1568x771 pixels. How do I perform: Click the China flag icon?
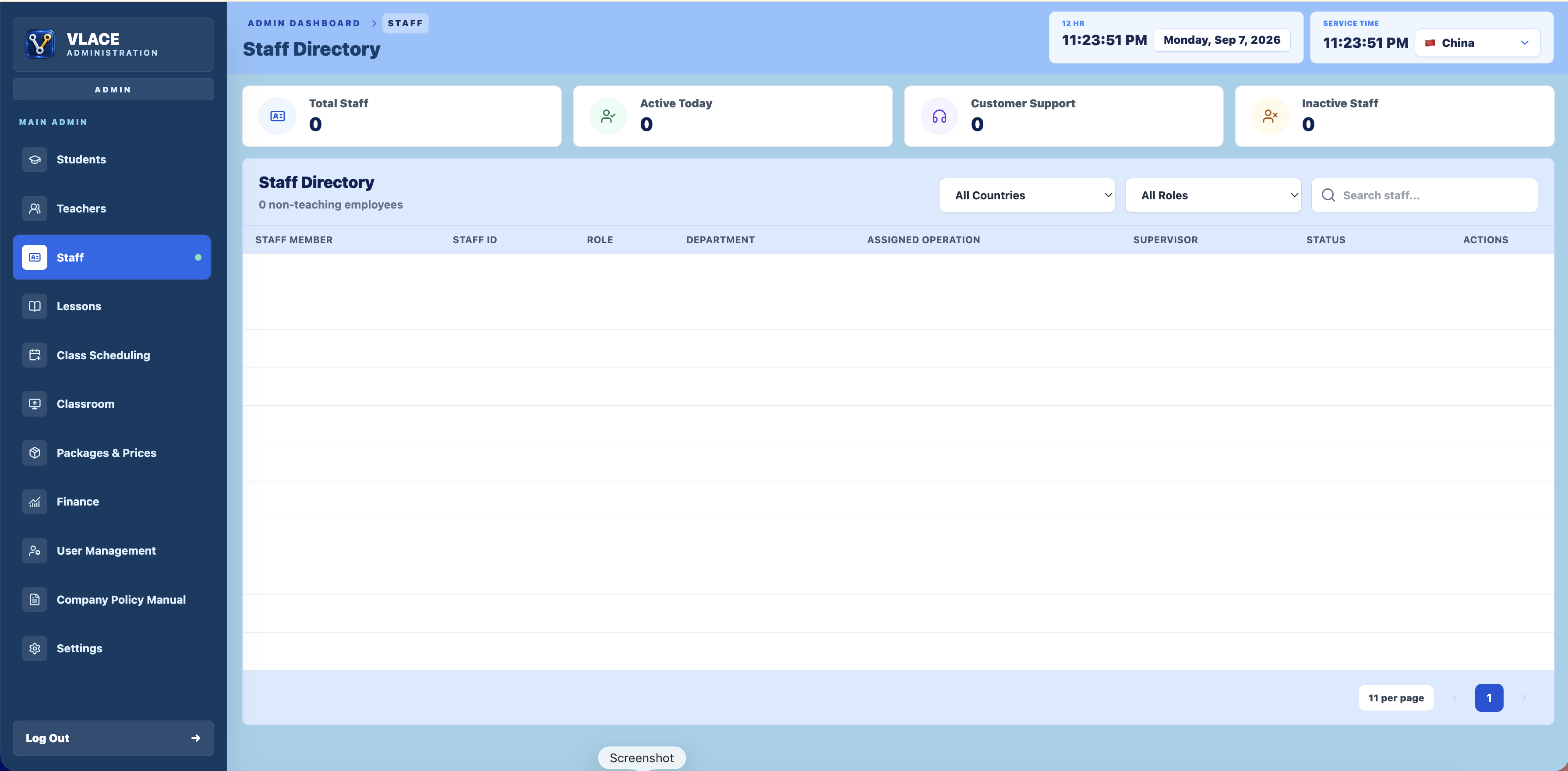pyautogui.click(x=1430, y=42)
